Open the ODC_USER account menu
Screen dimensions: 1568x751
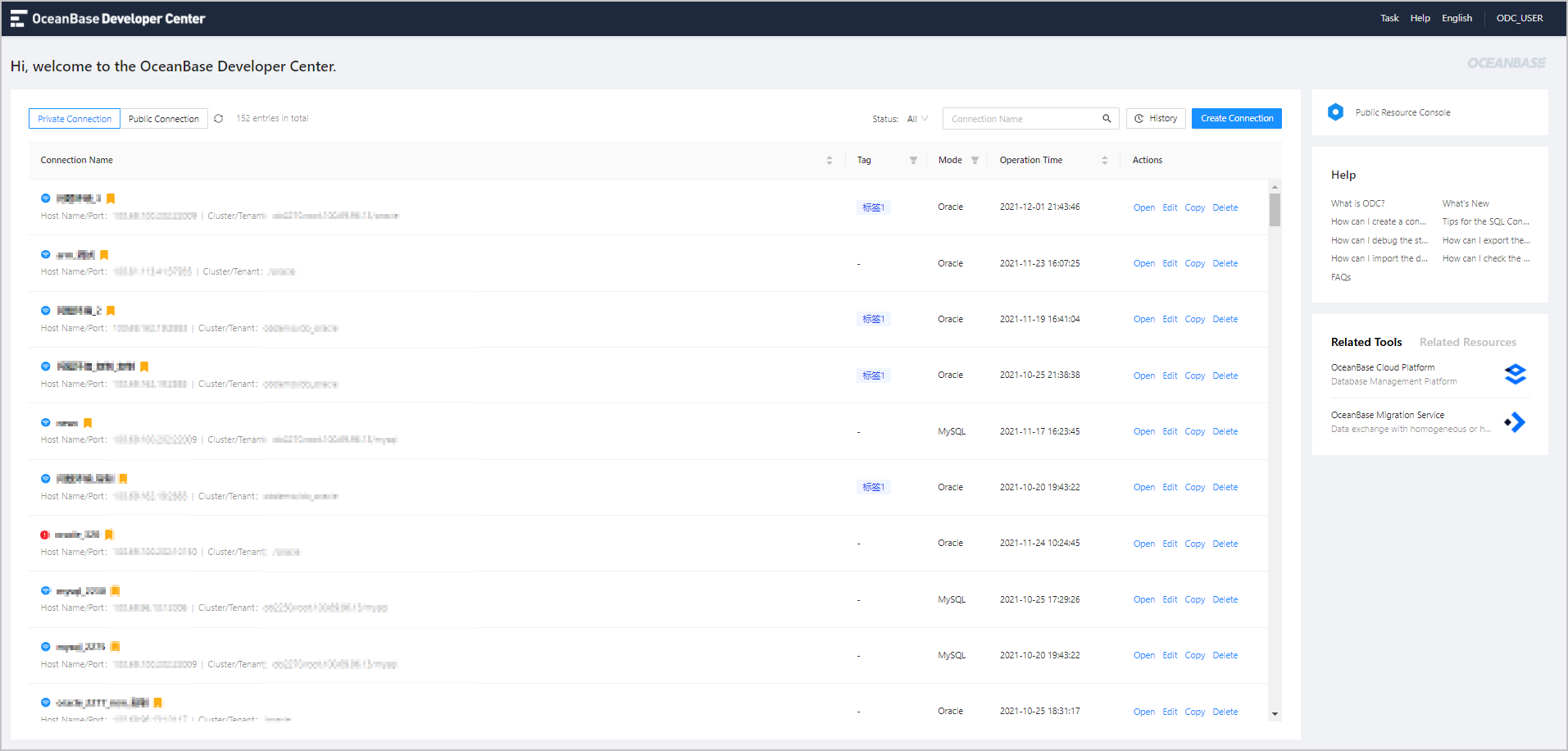(x=1520, y=18)
